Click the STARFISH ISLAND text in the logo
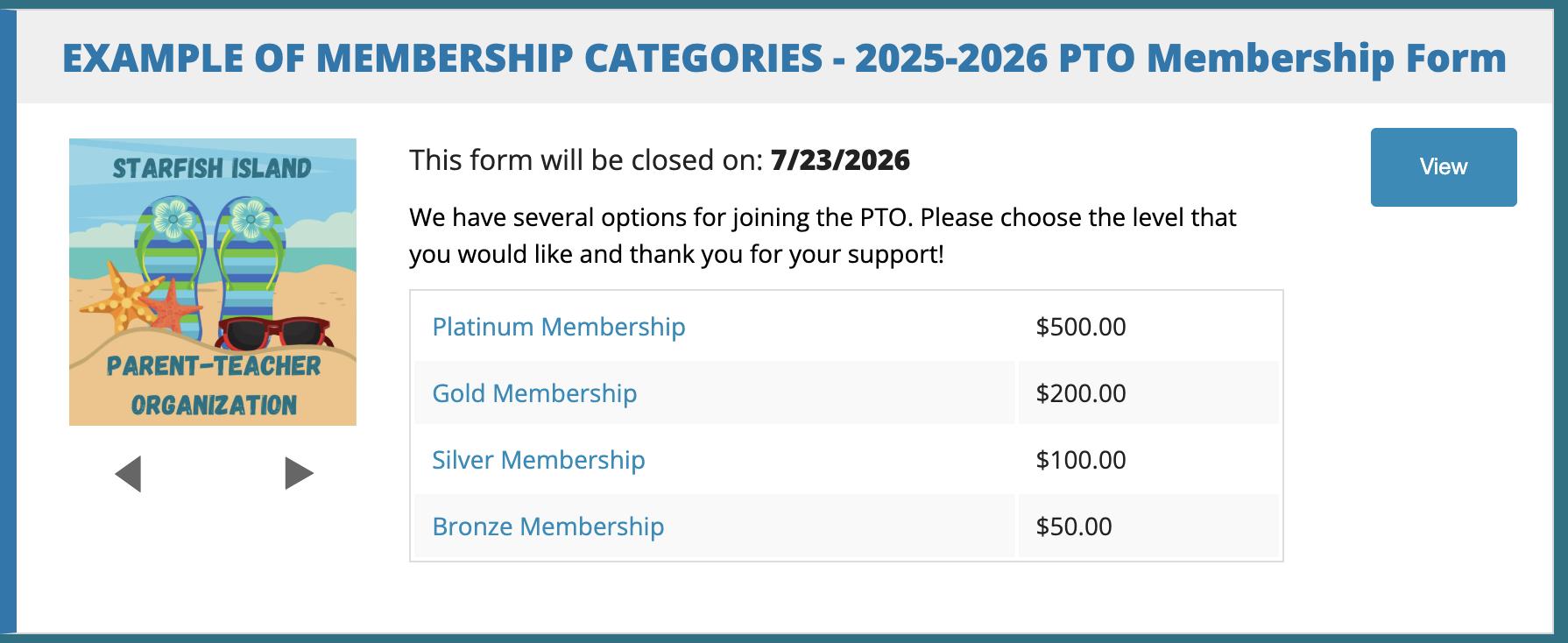The width and height of the screenshot is (1568, 643). (x=212, y=168)
